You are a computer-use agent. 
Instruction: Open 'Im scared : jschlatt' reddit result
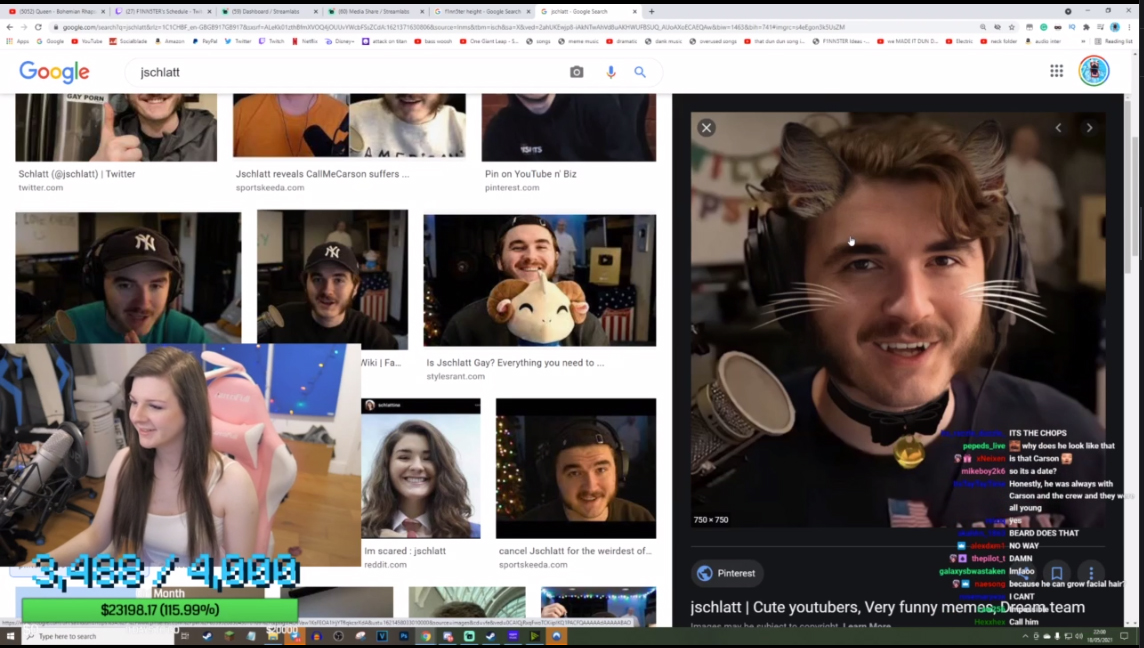[x=405, y=551]
